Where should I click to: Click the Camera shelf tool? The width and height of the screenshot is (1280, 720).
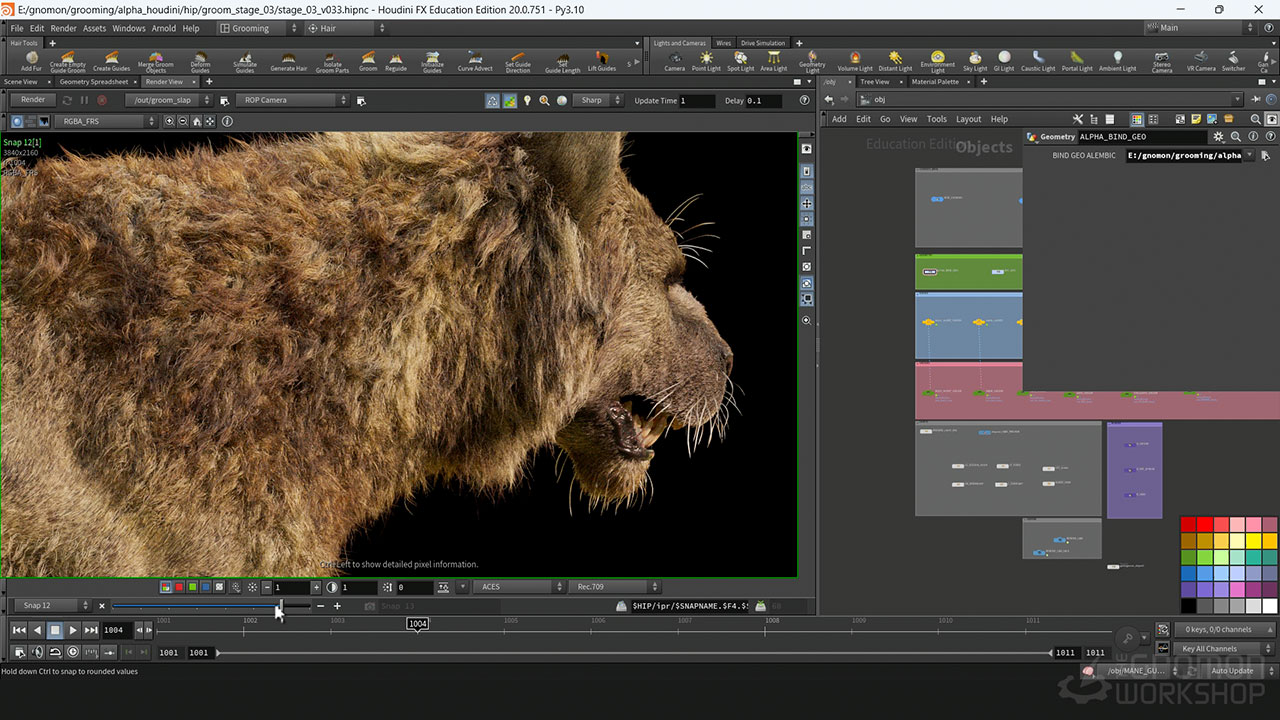675,61
